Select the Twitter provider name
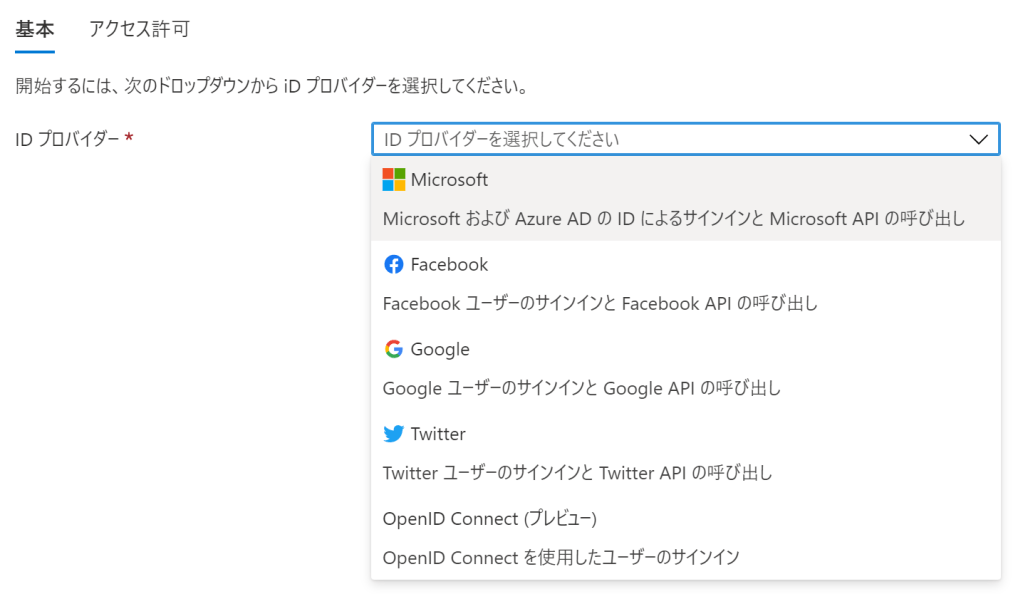This screenshot has width=1023, height=594. (438, 434)
